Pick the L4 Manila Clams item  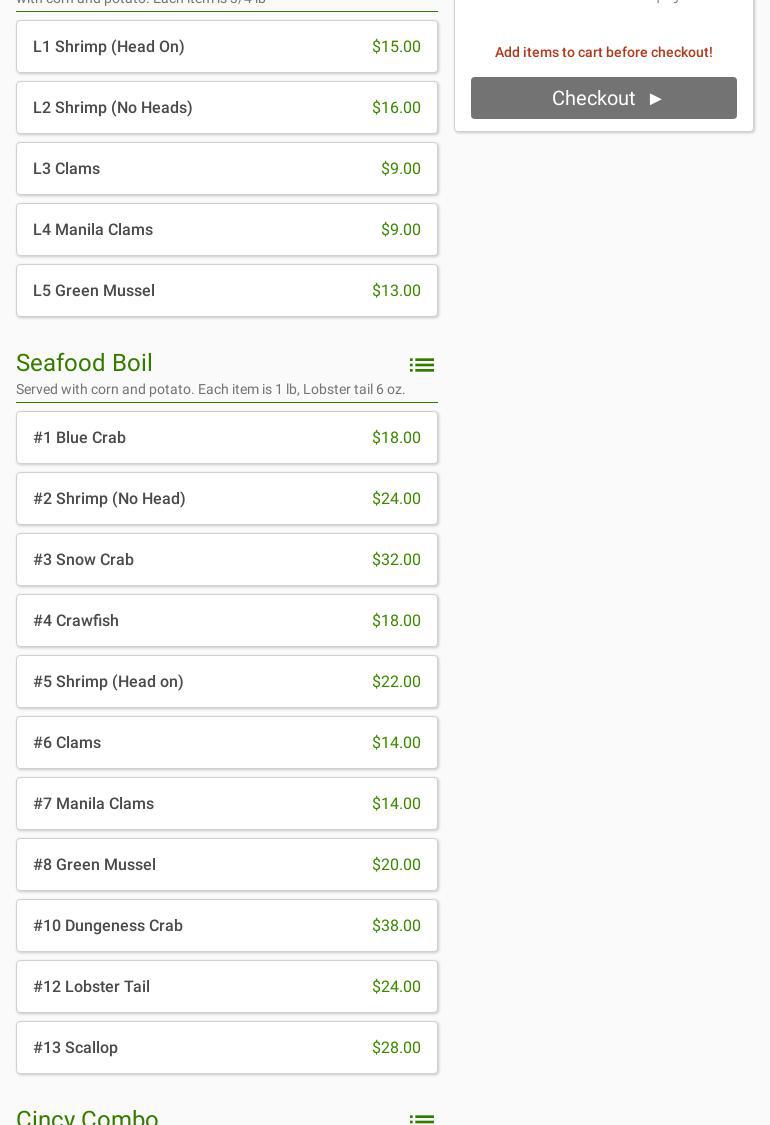[227, 230]
